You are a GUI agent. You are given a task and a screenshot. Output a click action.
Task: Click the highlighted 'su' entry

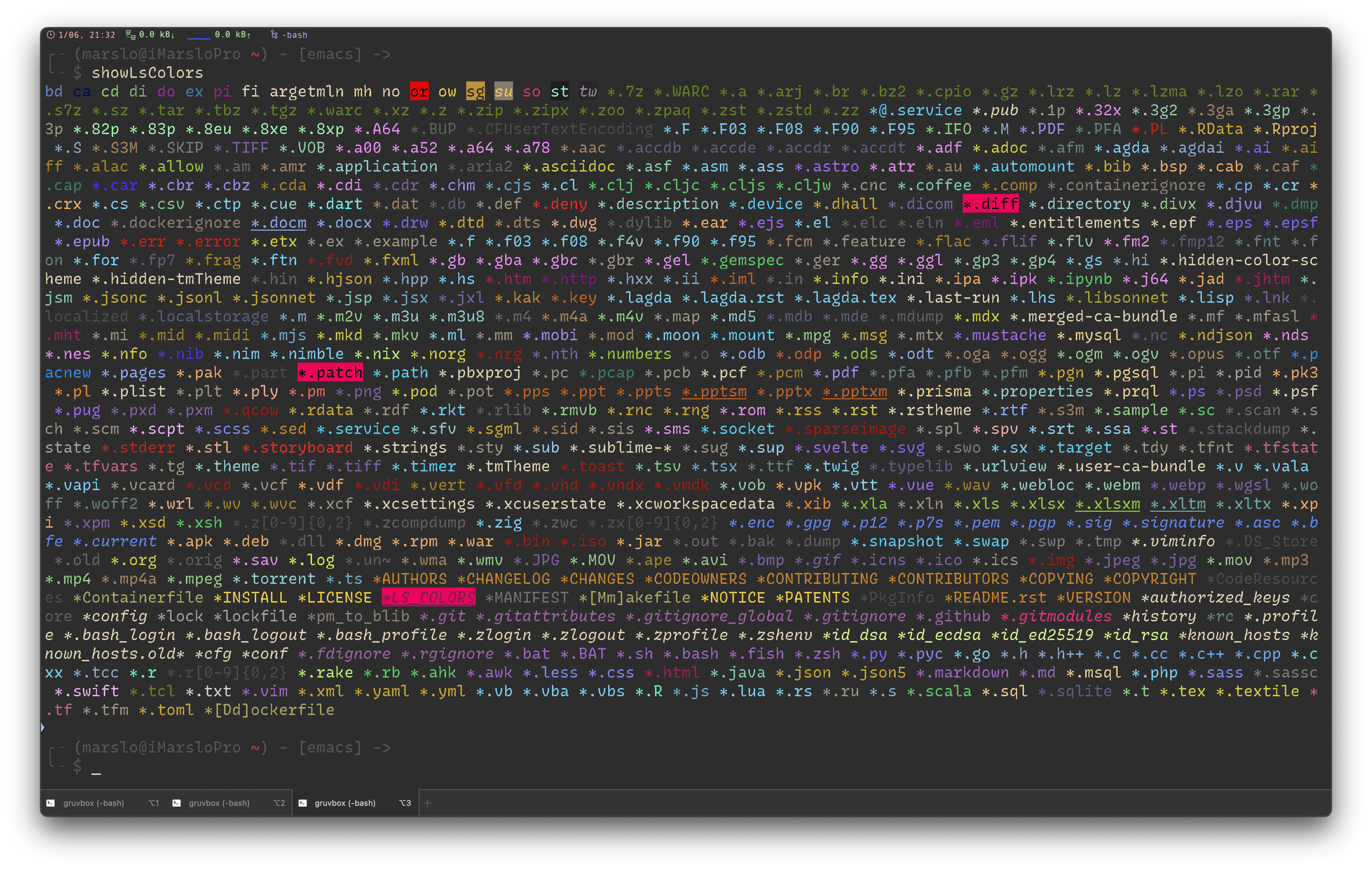[503, 91]
